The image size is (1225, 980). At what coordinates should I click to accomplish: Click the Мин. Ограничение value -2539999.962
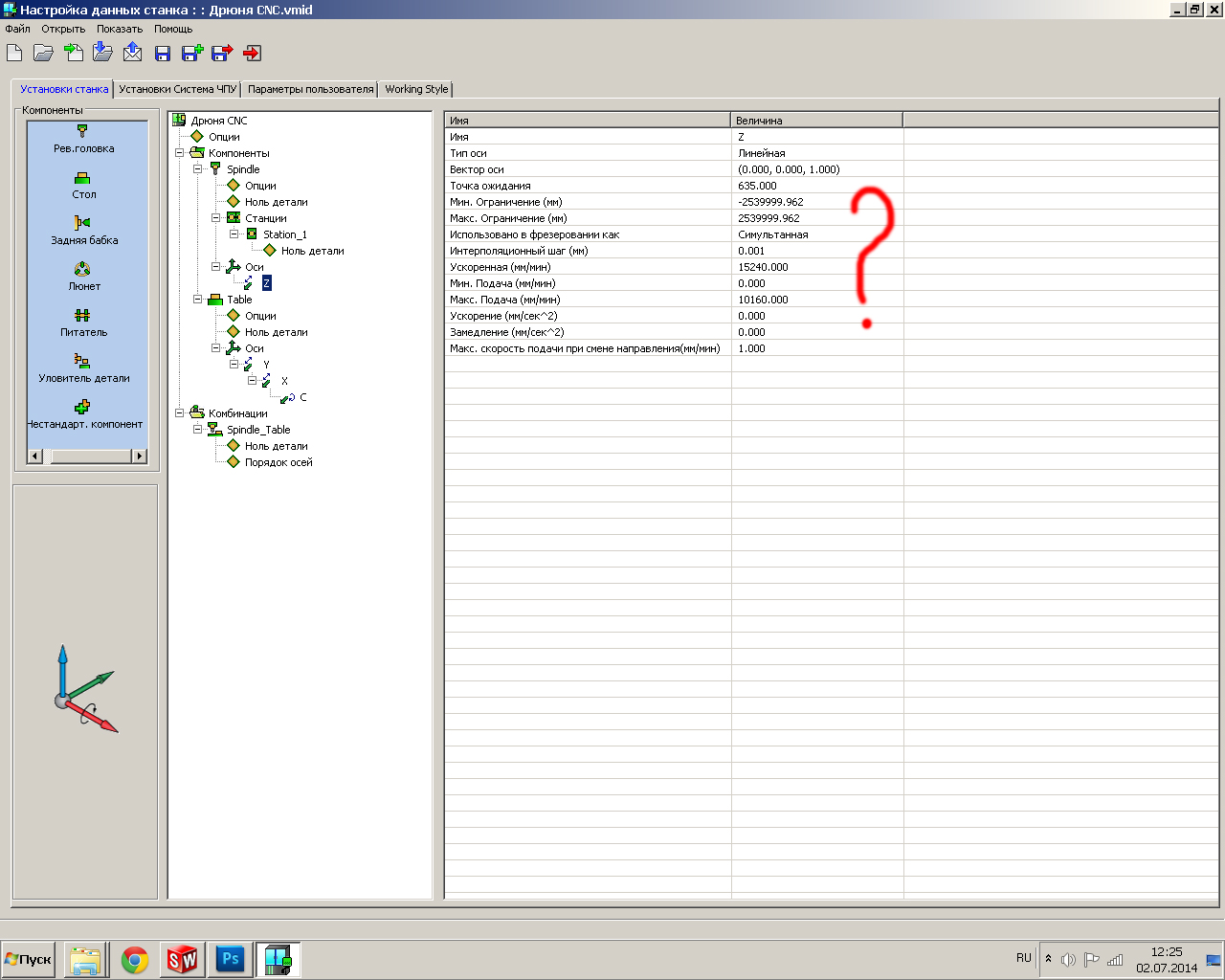click(771, 202)
